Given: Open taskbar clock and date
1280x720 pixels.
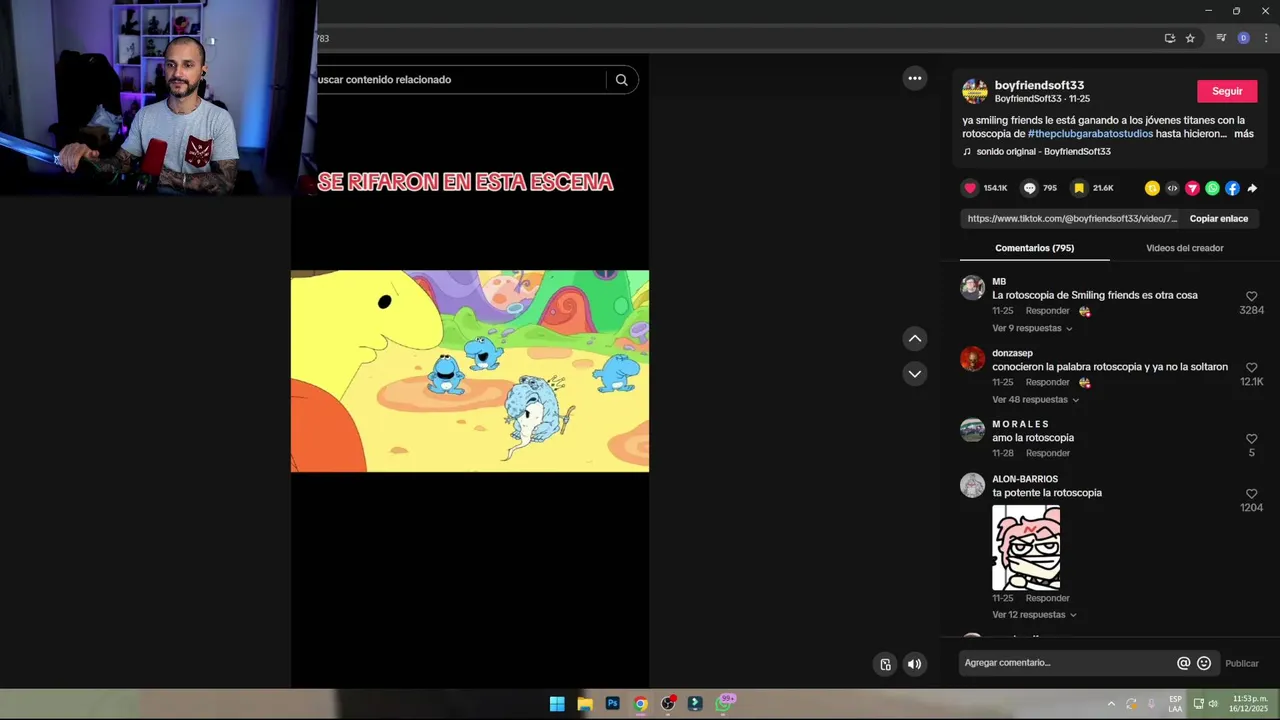Looking at the screenshot, I should point(1250,703).
